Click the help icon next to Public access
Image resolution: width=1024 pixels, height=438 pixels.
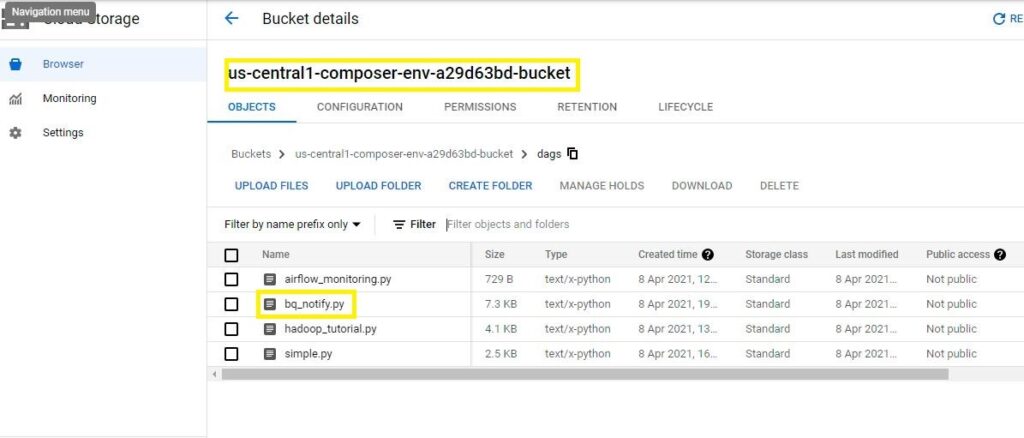click(1000, 255)
